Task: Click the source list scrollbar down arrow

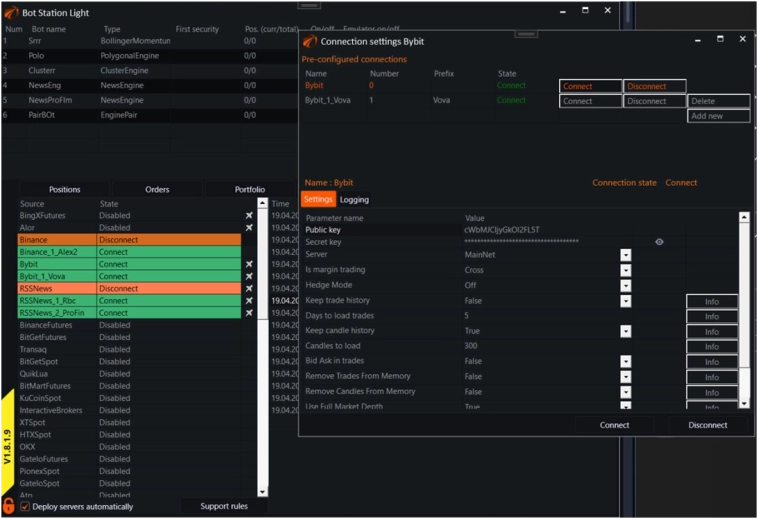Action: (x=262, y=492)
